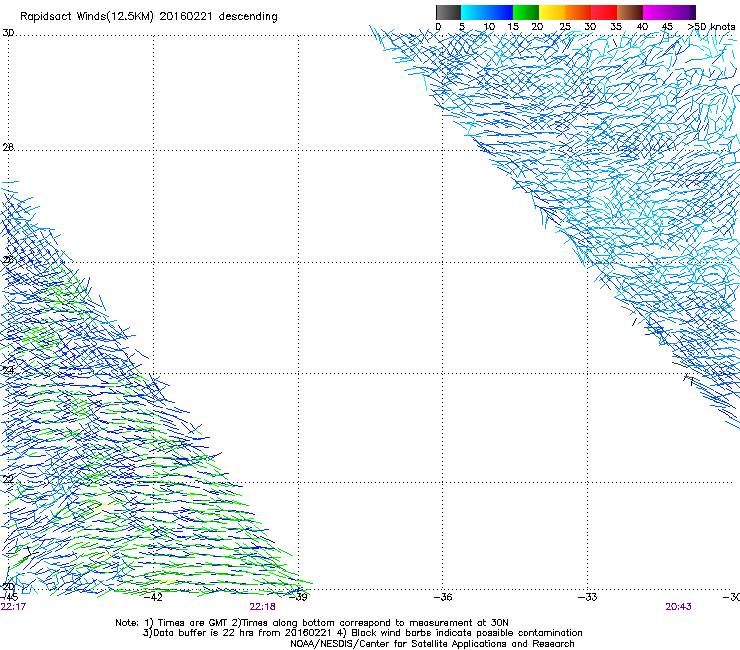
Task: Click the latitude label '28'
Action: pyautogui.click(x=8, y=147)
